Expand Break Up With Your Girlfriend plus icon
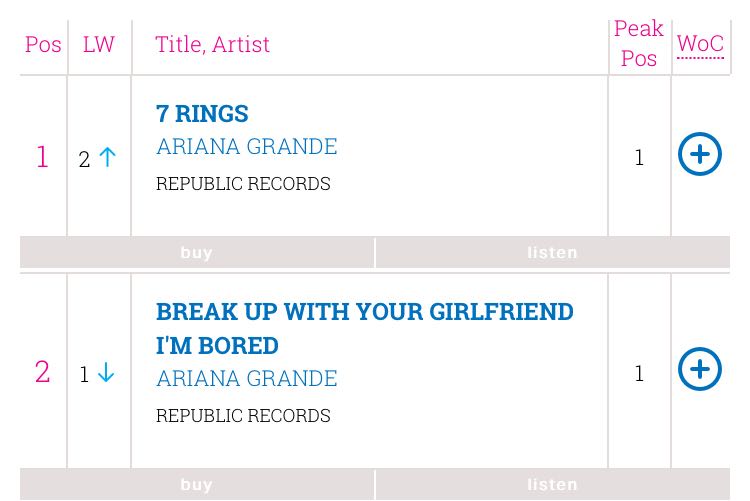The width and height of the screenshot is (750, 501). coord(700,369)
